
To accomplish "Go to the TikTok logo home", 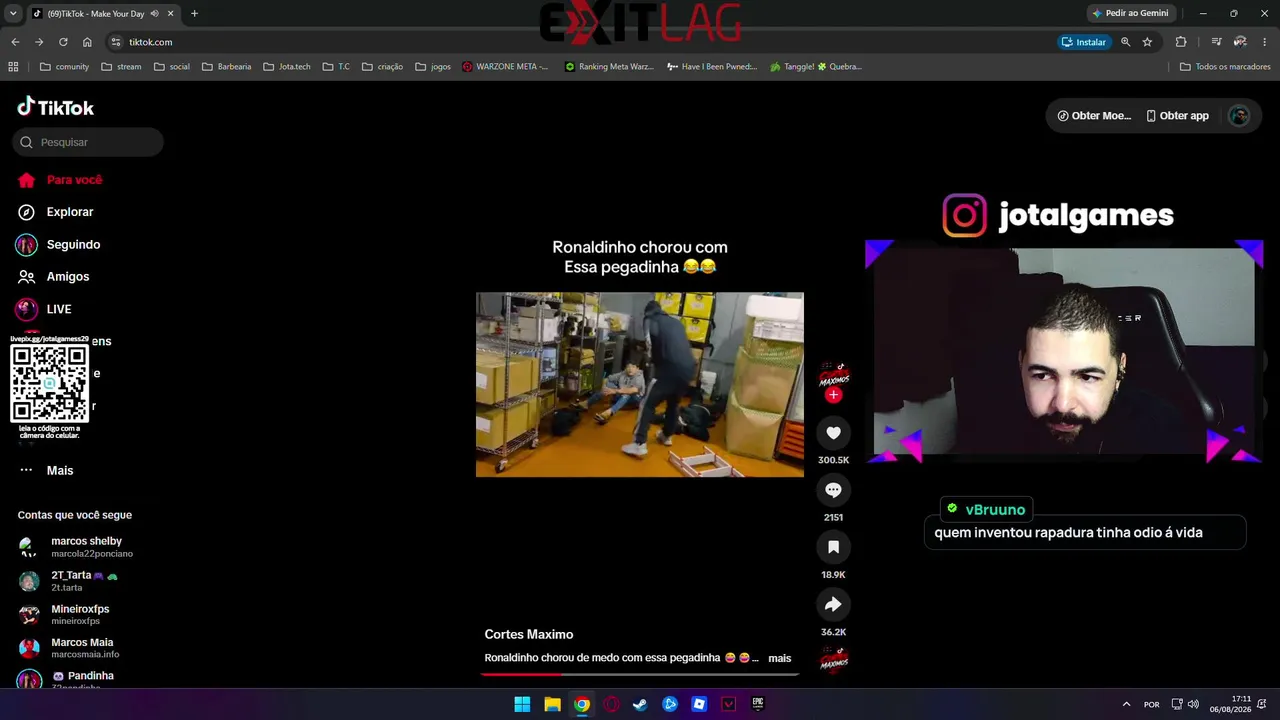I will coord(56,107).
